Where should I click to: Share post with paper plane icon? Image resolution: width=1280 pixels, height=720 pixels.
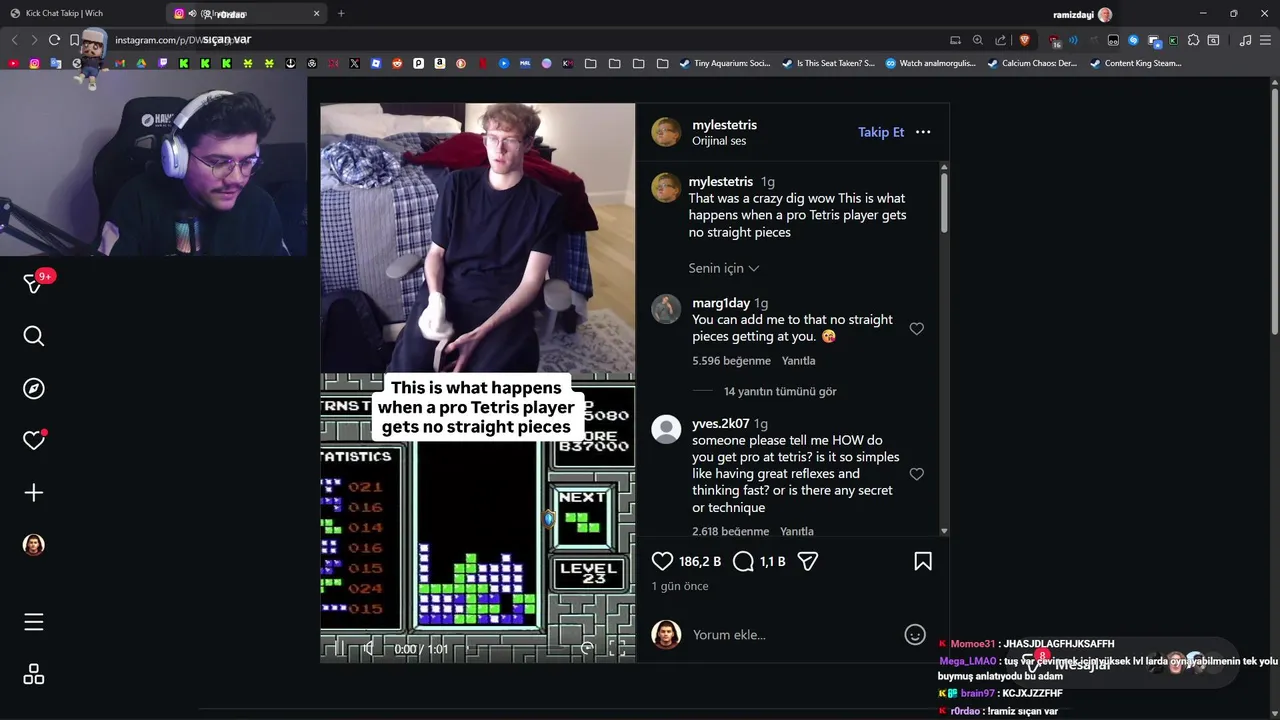[x=808, y=561]
